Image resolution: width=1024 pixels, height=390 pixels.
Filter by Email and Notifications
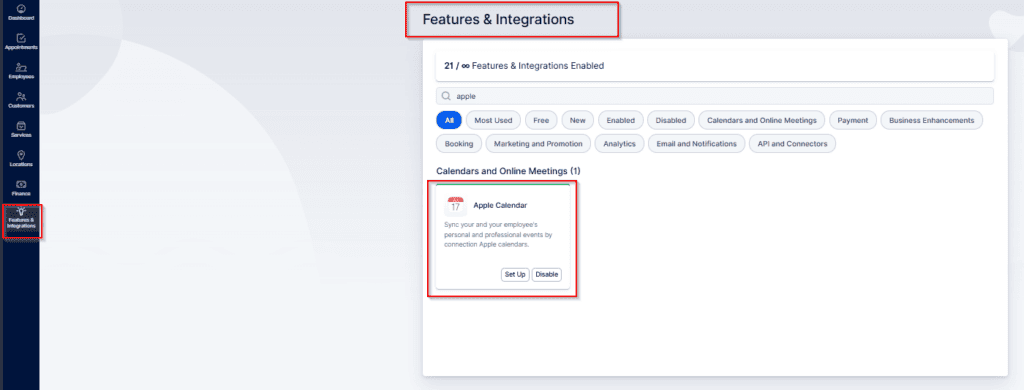pos(696,144)
